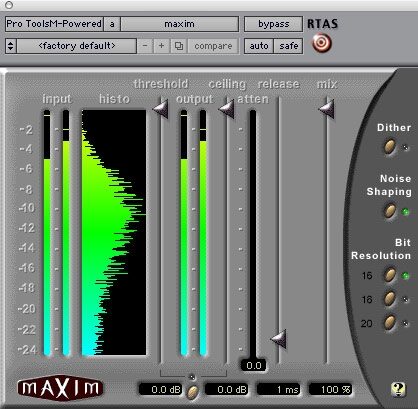The height and width of the screenshot is (409, 418).
Task: Select 20-bit resolution button
Action: click(390, 323)
